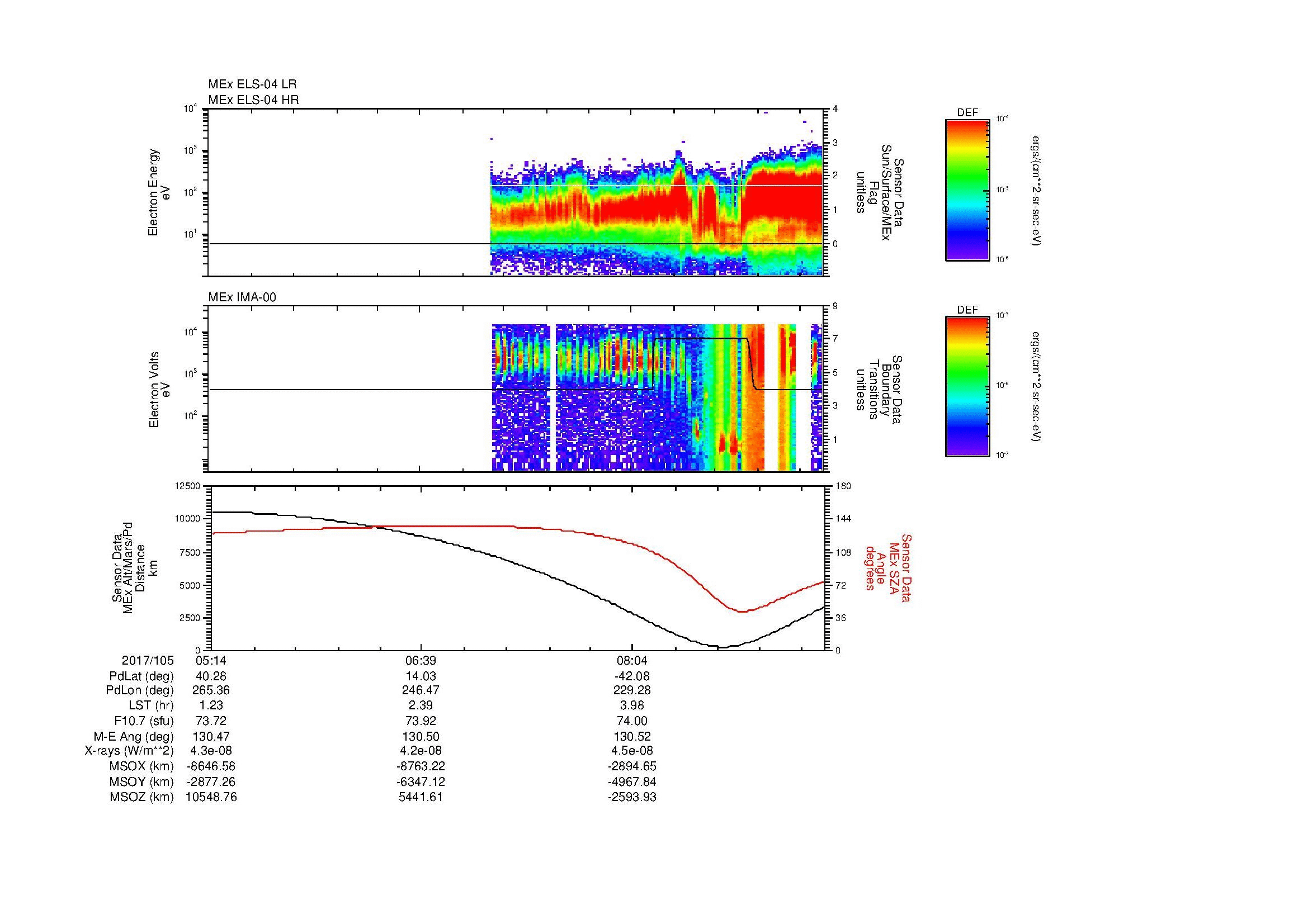Screen dimensions: 1308x924
Task: Click the 05:14 start time label
Action: point(211,660)
